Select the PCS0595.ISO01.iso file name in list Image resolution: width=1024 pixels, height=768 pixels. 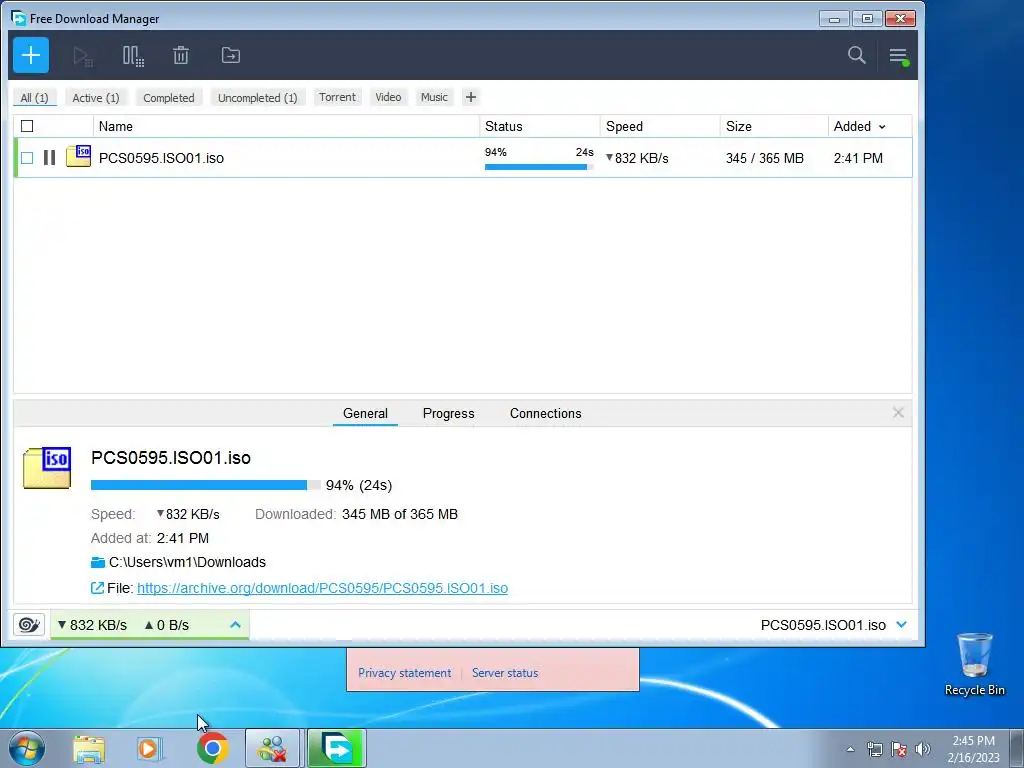click(x=161, y=158)
